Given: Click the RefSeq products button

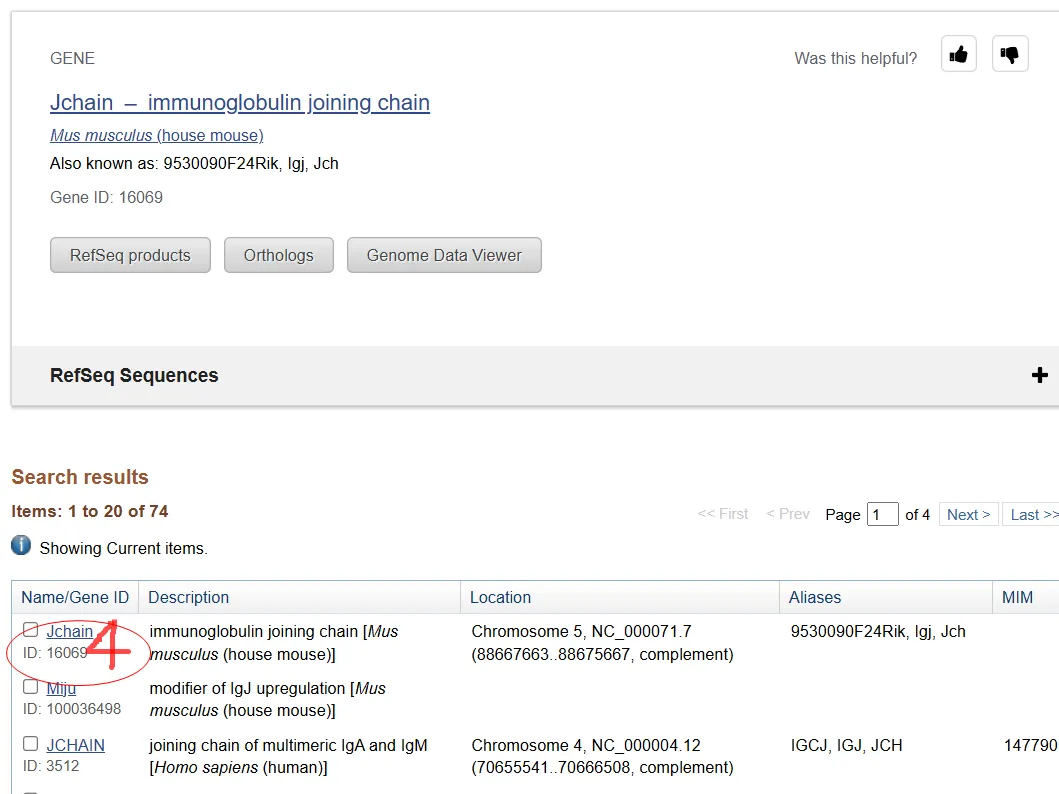Looking at the screenshot, I should (x=130, y=255).
